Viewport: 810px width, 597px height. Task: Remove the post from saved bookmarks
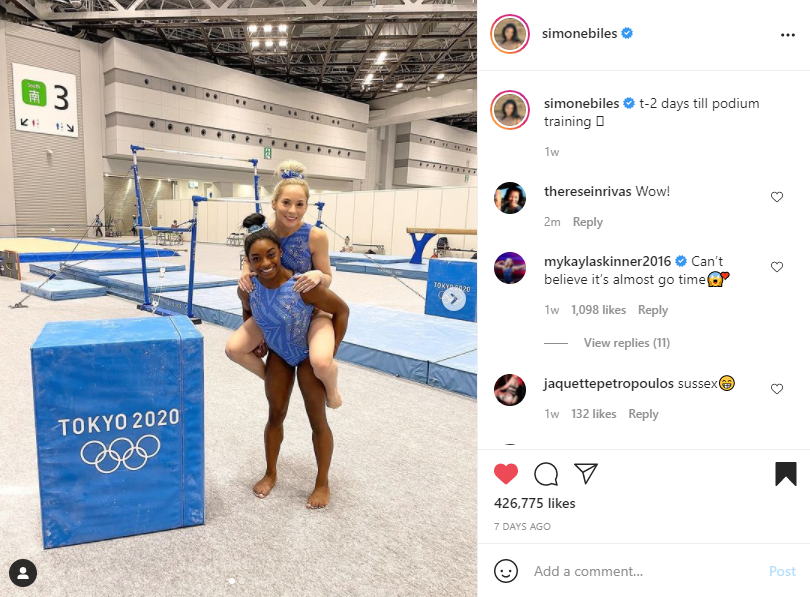[x=786, y=474]
